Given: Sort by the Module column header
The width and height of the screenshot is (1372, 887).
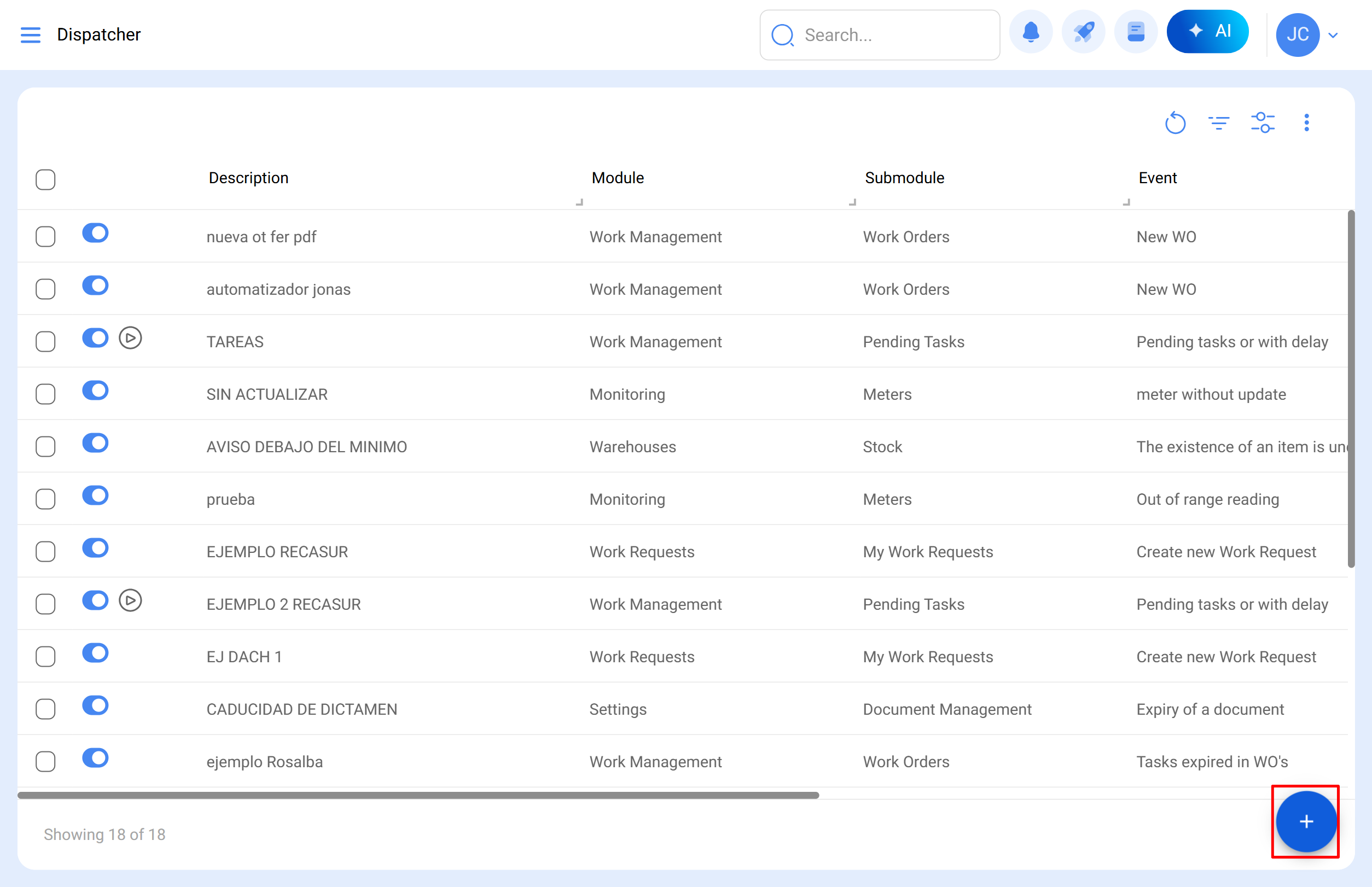Looking at the screenshot, I should coord(618,178).
